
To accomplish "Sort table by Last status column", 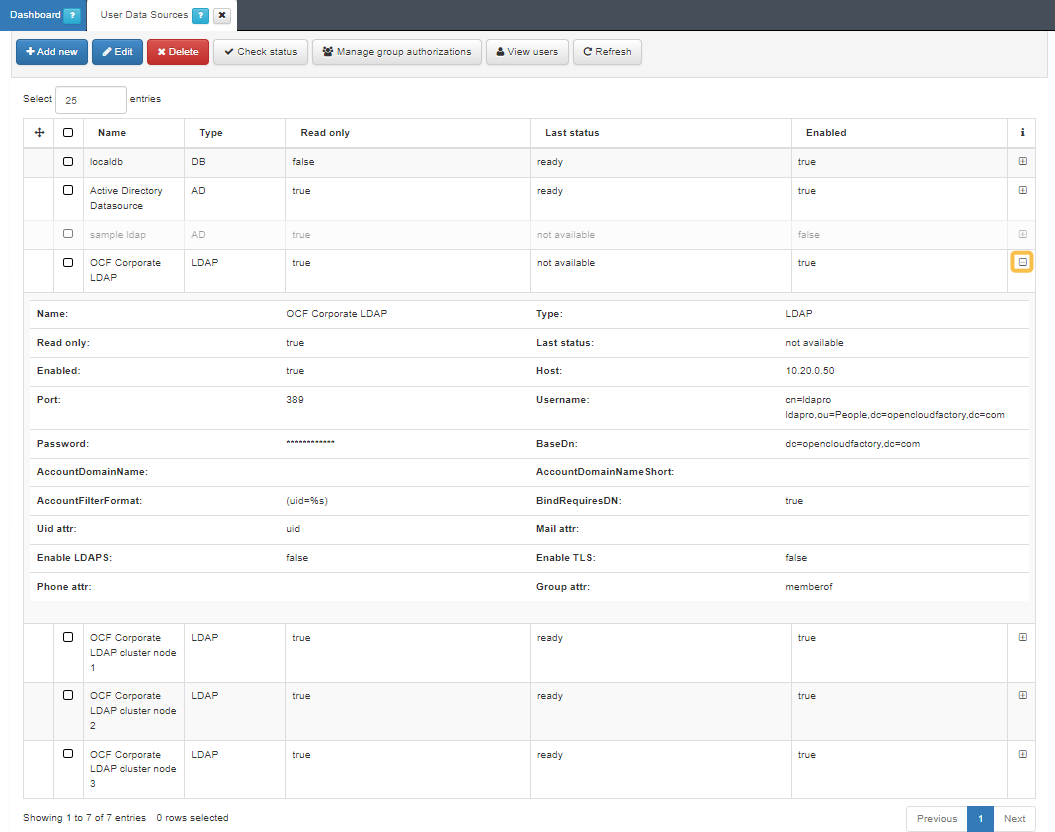I will coord(572,133).
